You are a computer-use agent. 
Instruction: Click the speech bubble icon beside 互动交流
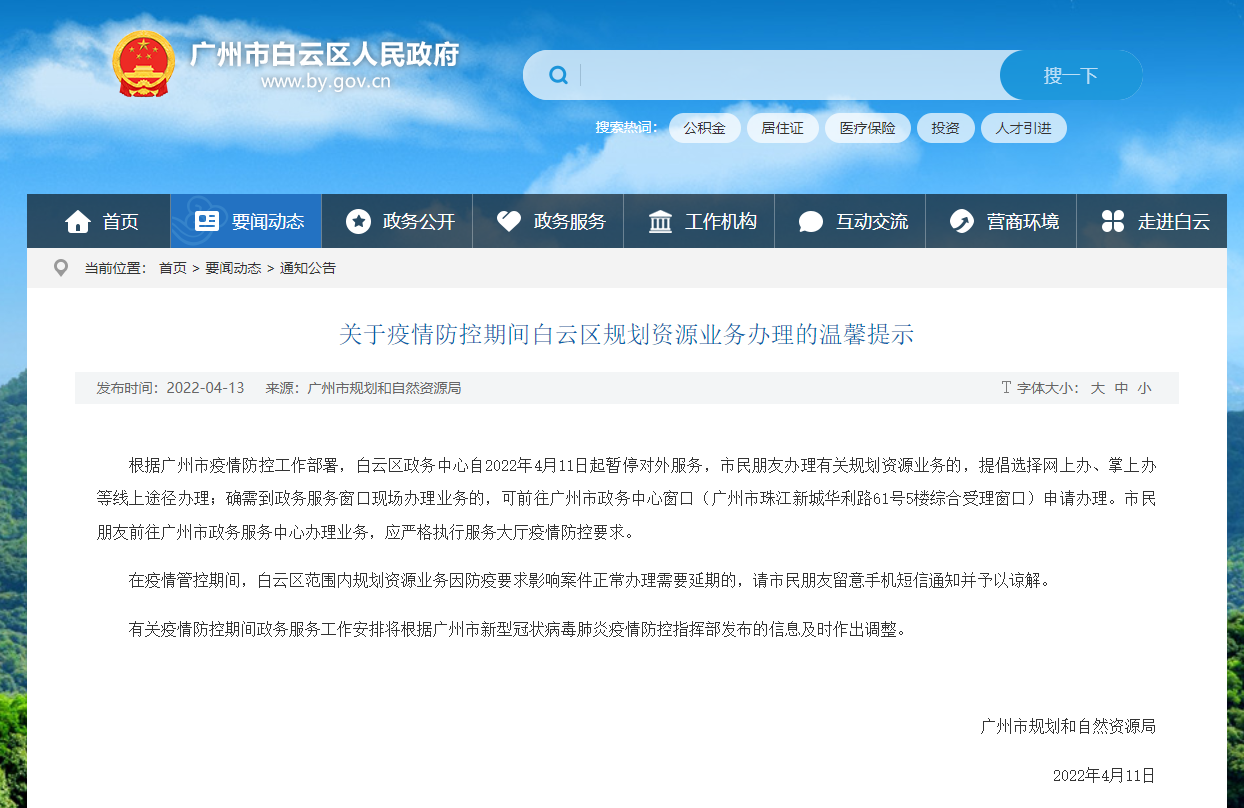click(811, 222)
